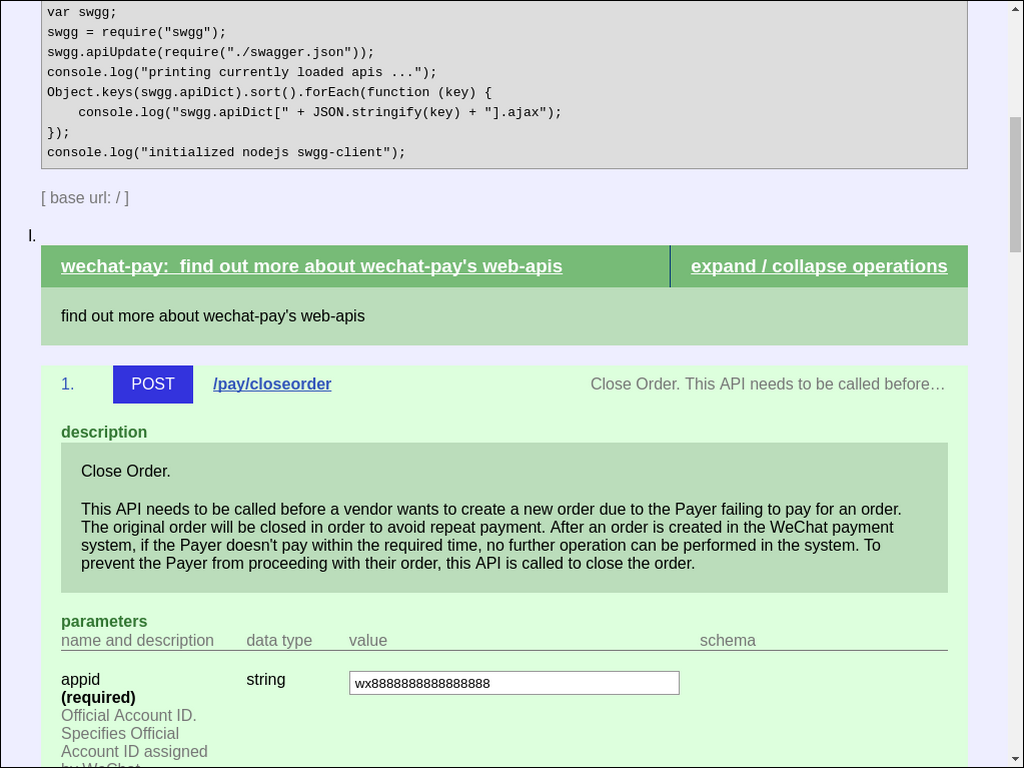
Task: Click the name and description column header
Action: 137,640
